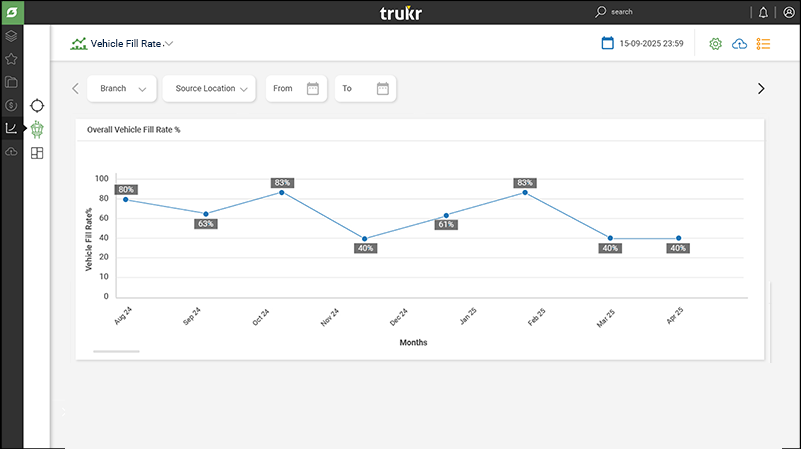Open the Source Location filter dropdown
The image size is (801, 449).
209,89
